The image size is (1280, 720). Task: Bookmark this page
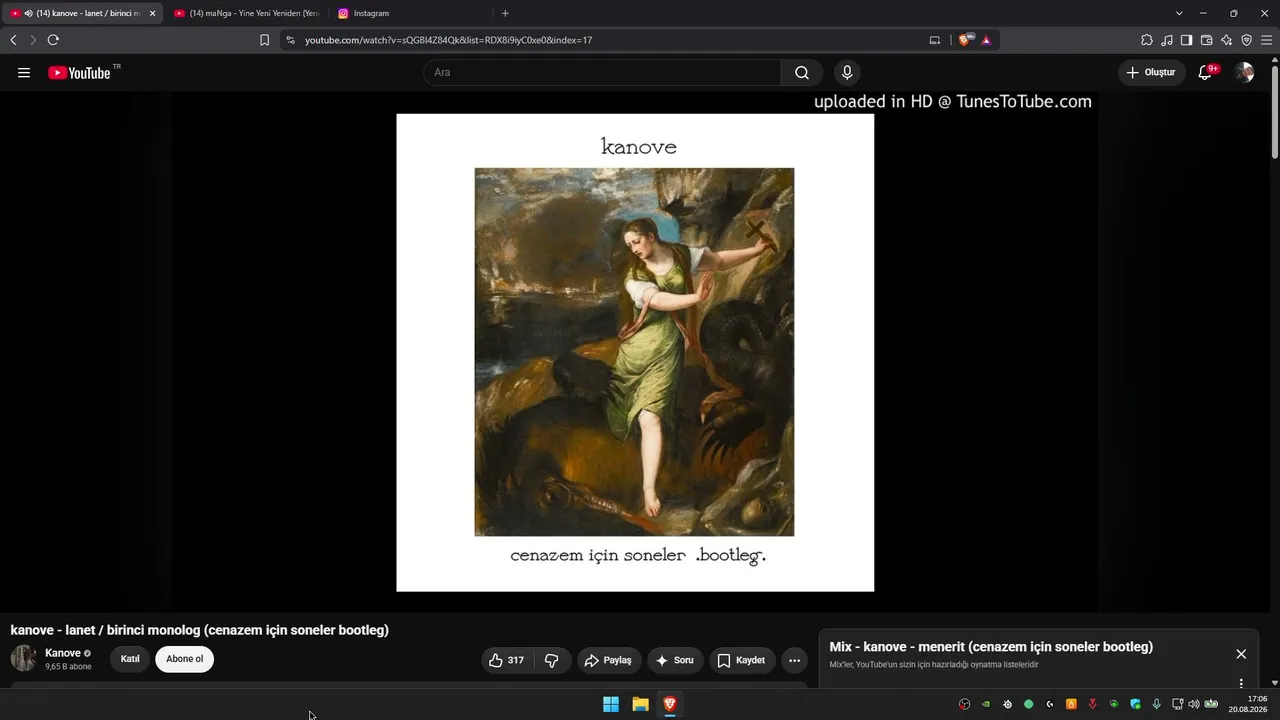(x=264, y=40)
